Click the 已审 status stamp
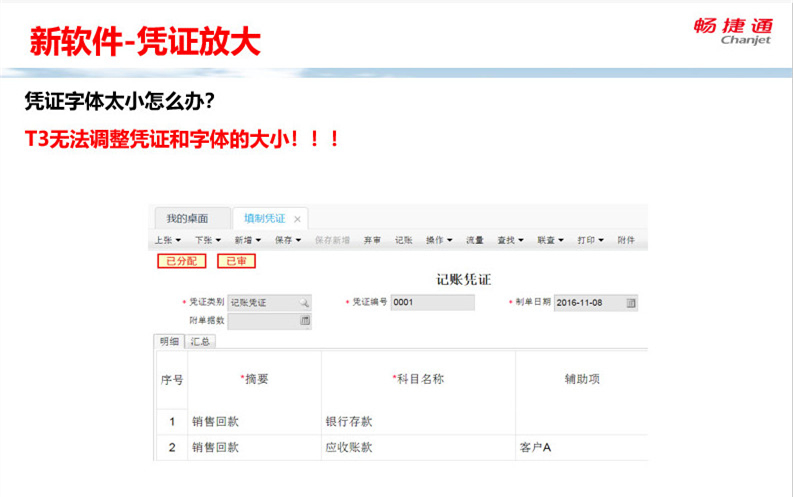The image size is (793, 497). [236, 261]
